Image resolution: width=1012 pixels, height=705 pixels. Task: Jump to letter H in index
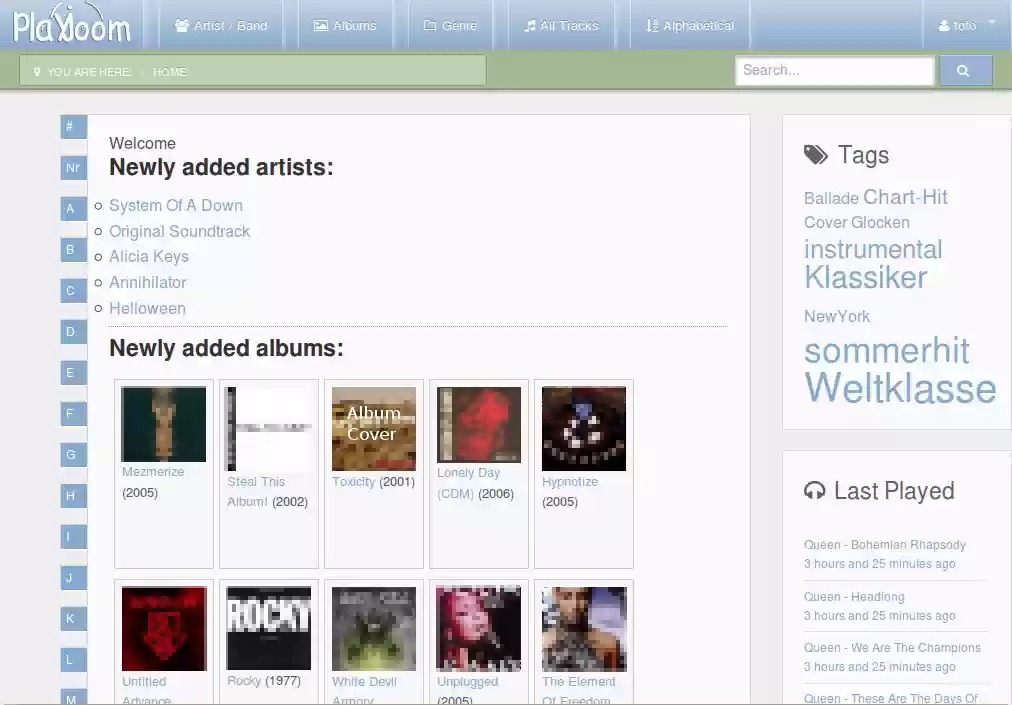[x=74, y=496]
